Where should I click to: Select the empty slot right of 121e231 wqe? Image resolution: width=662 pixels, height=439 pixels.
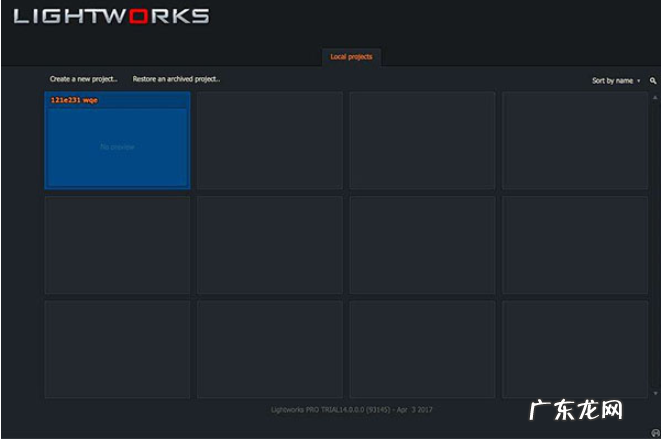tap(269, 140)
